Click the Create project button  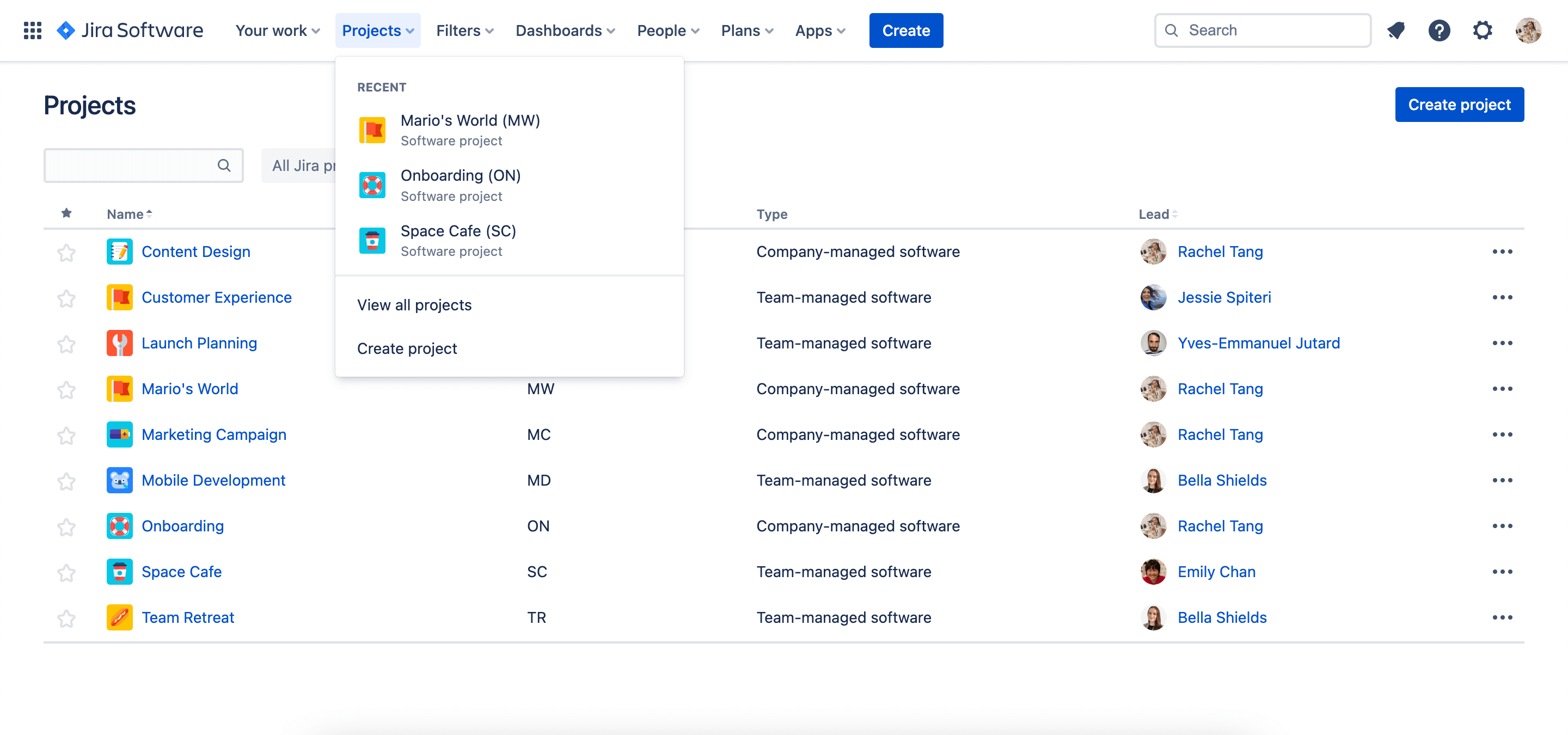[x=1459, y=104]
